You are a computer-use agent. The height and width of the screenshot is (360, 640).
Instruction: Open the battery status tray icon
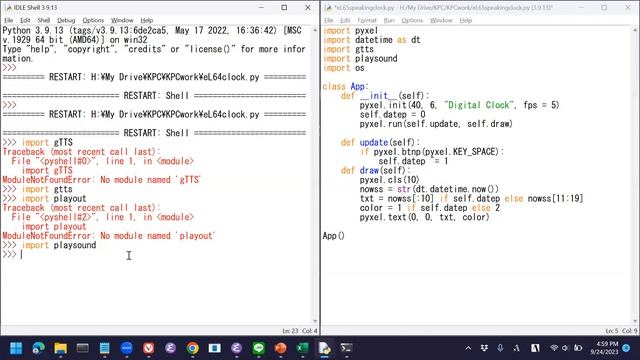578,348
